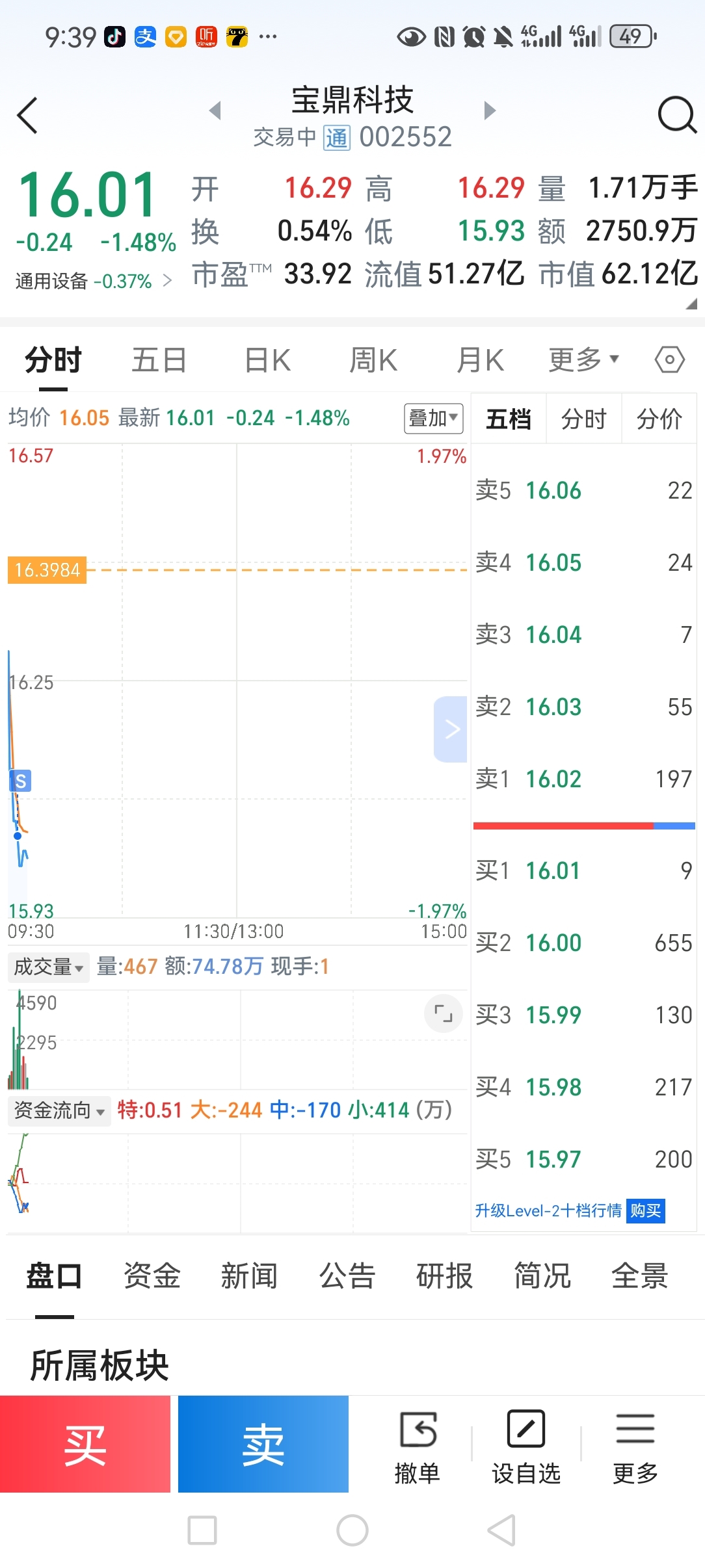
Task: Tap the S marker on the chart
Action: [21, 781]
